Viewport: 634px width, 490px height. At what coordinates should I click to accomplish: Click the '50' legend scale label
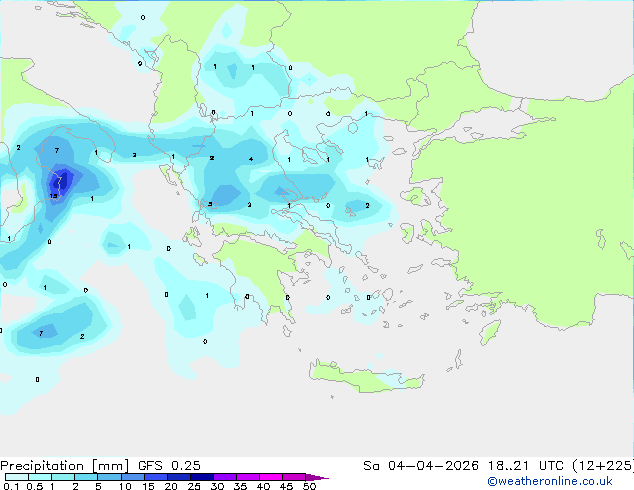309,486
